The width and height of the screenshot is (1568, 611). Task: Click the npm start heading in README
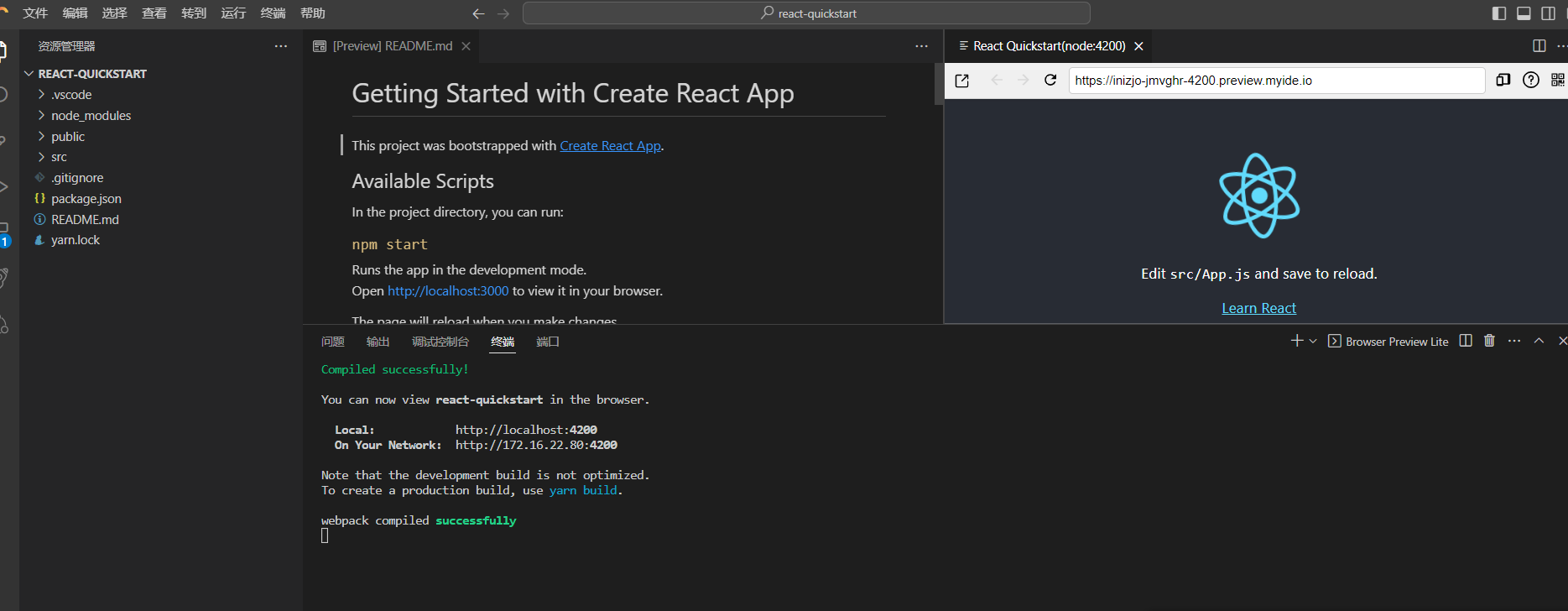[390, 245]
